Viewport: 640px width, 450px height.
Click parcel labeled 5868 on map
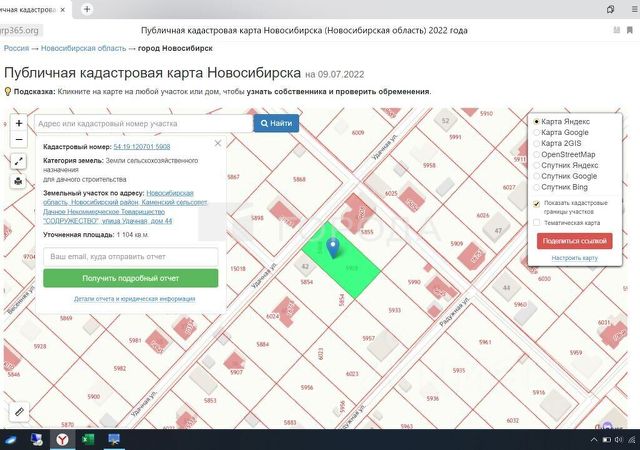coord(299,179)
